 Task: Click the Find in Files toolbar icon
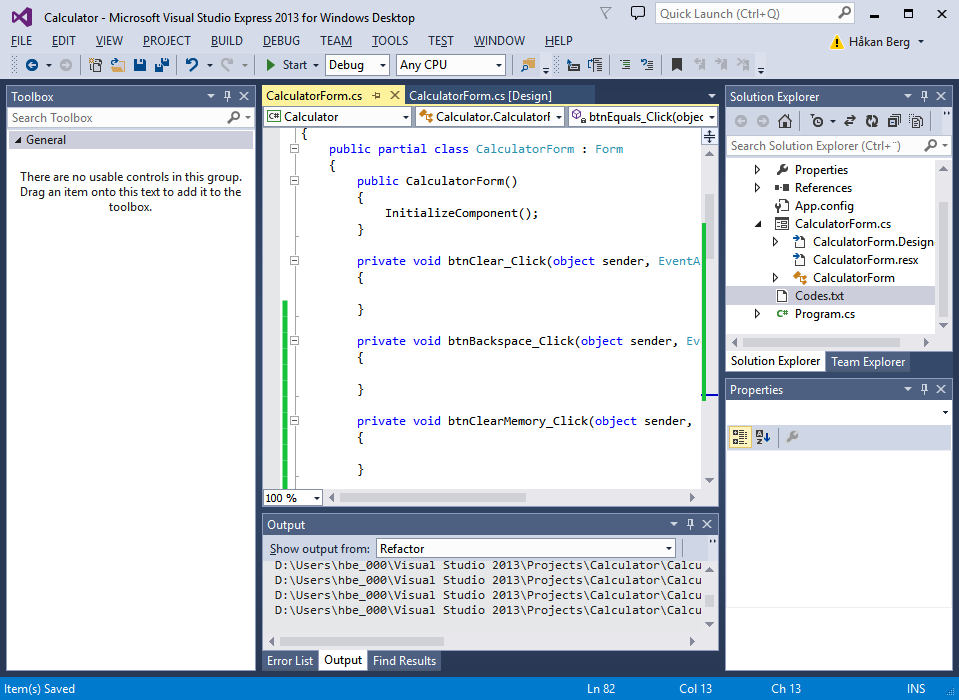(527, 65)
